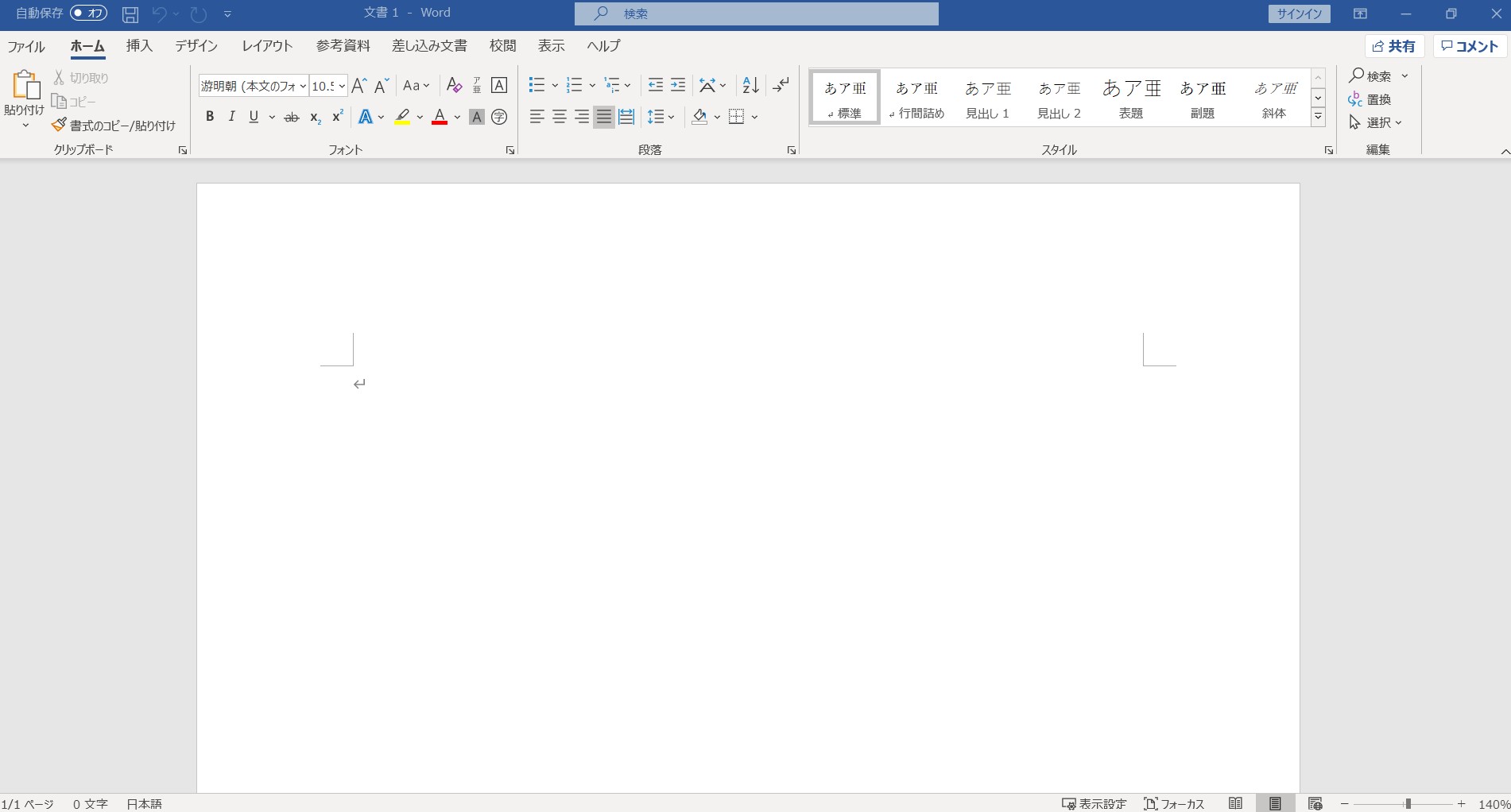
Task: Toggle show/hide paragraph marks
Action: tap(781, 85)
